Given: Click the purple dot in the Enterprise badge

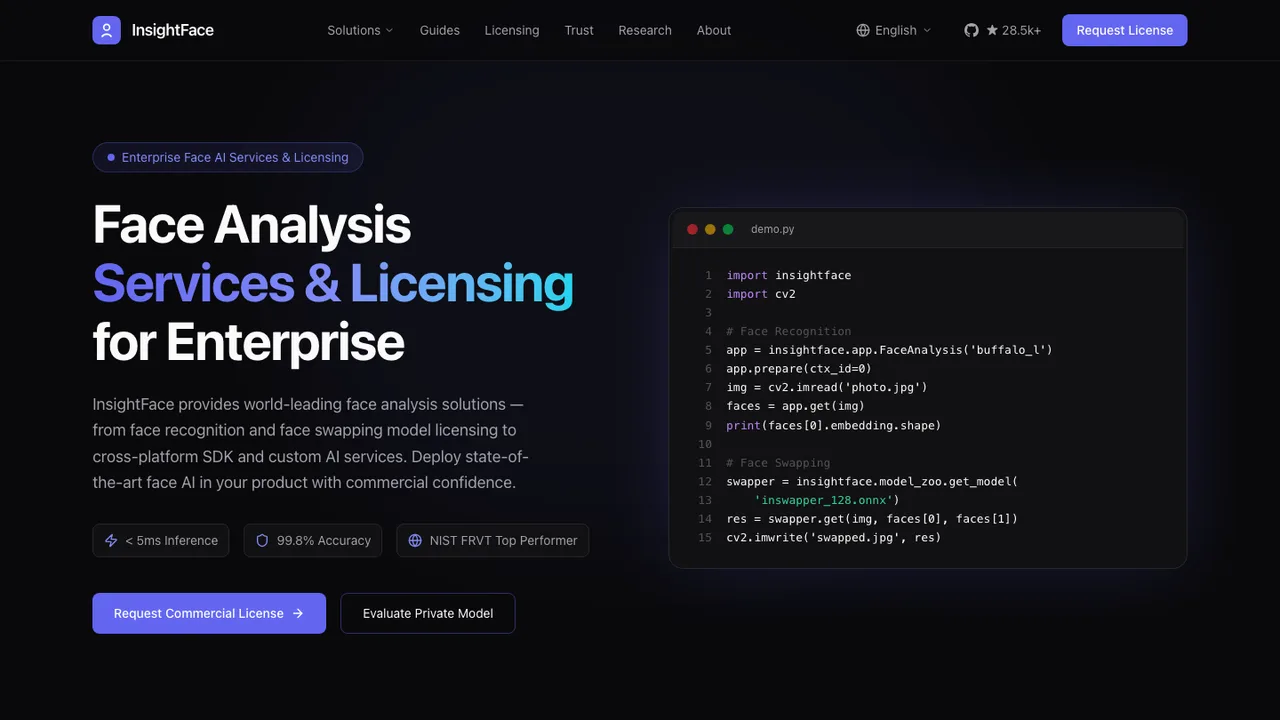Looking at the screenshot, I should pos(111,157).
